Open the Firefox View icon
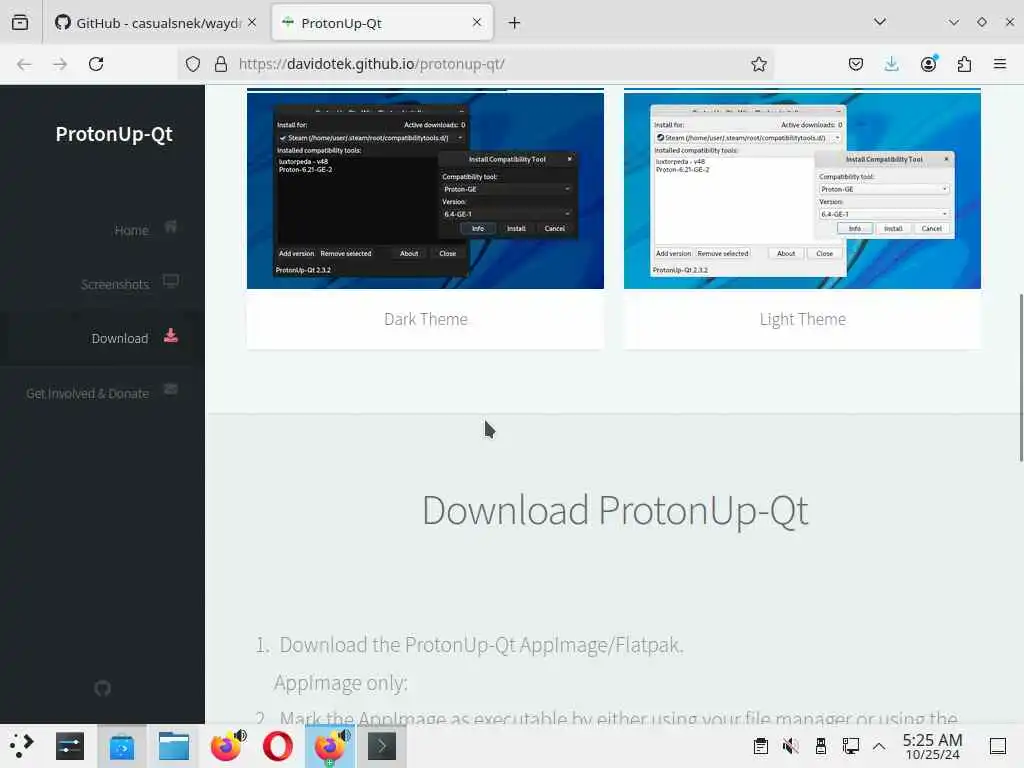The height and width of the screenshot is (768, 1024). (x=20, y=23)
